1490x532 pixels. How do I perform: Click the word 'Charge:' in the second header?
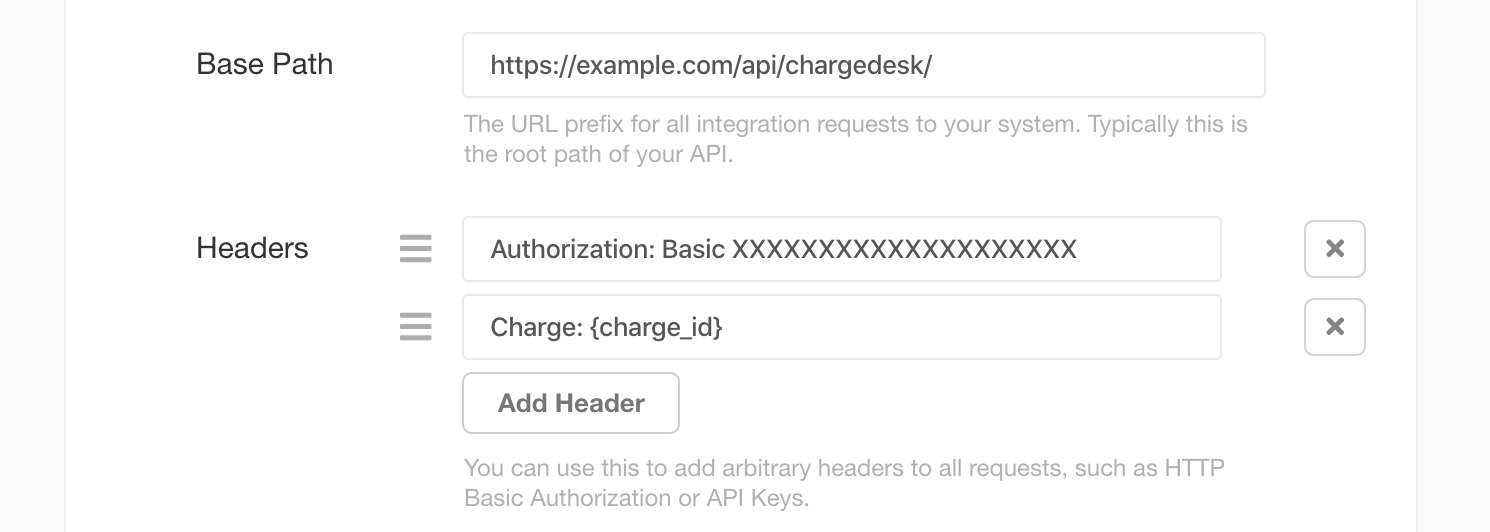[x=533, y=327]
